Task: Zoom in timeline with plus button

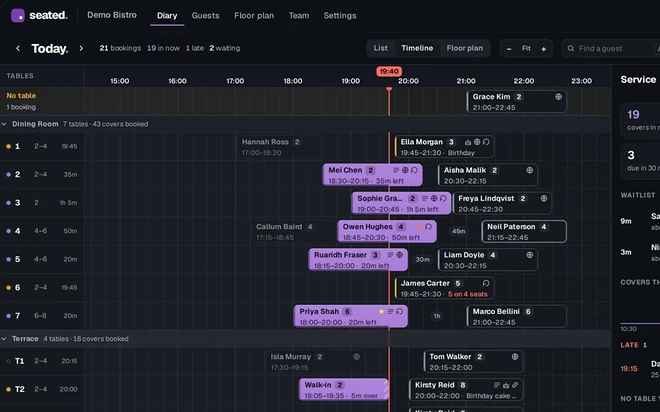Action: pyautogui.click(x=543, y=49)
